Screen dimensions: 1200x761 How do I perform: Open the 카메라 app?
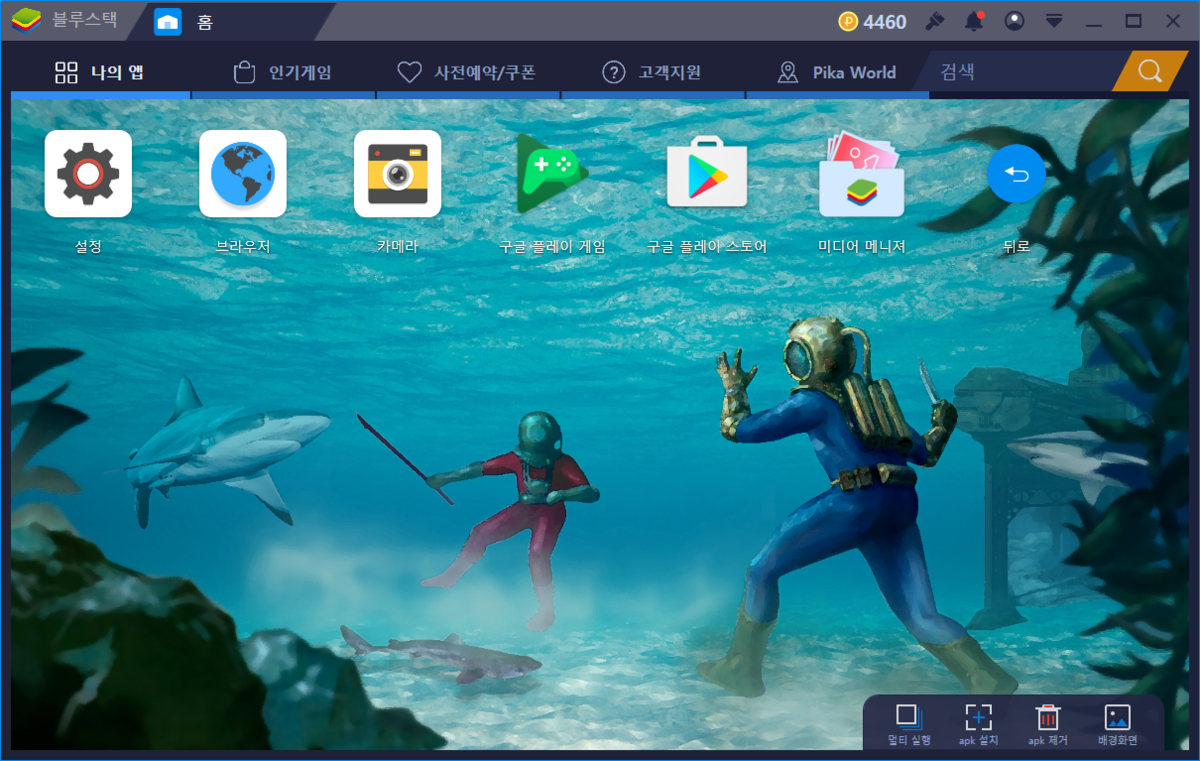click(x=398, y=172)
